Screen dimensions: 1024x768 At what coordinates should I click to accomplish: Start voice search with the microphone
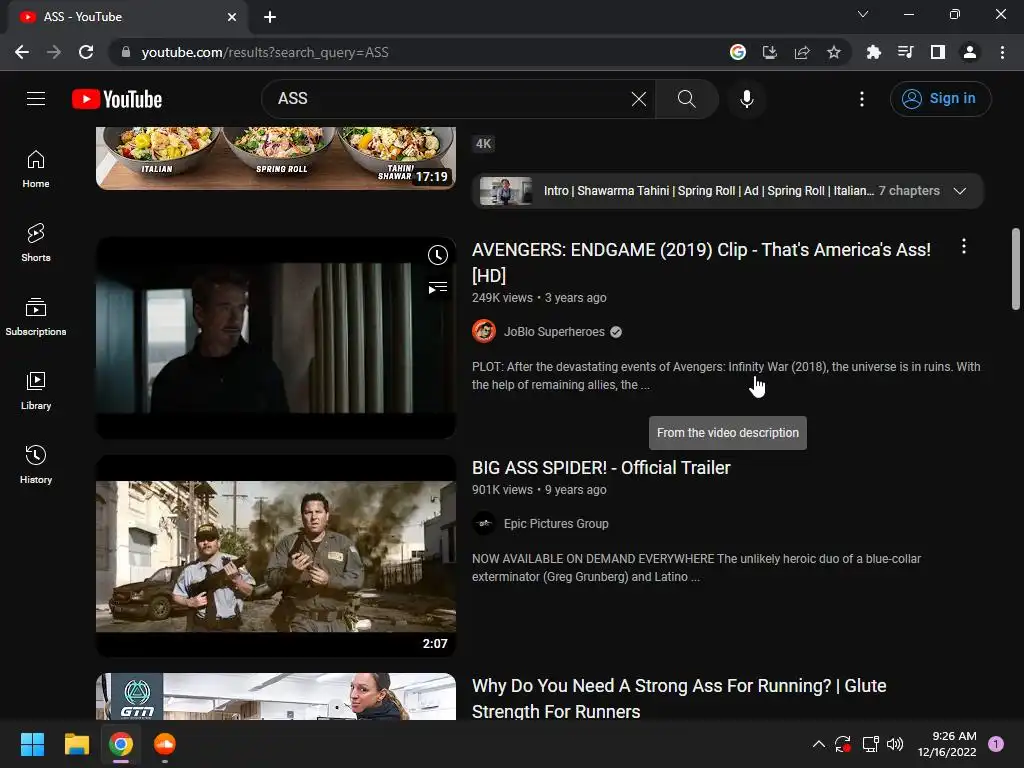coord(746,99)
